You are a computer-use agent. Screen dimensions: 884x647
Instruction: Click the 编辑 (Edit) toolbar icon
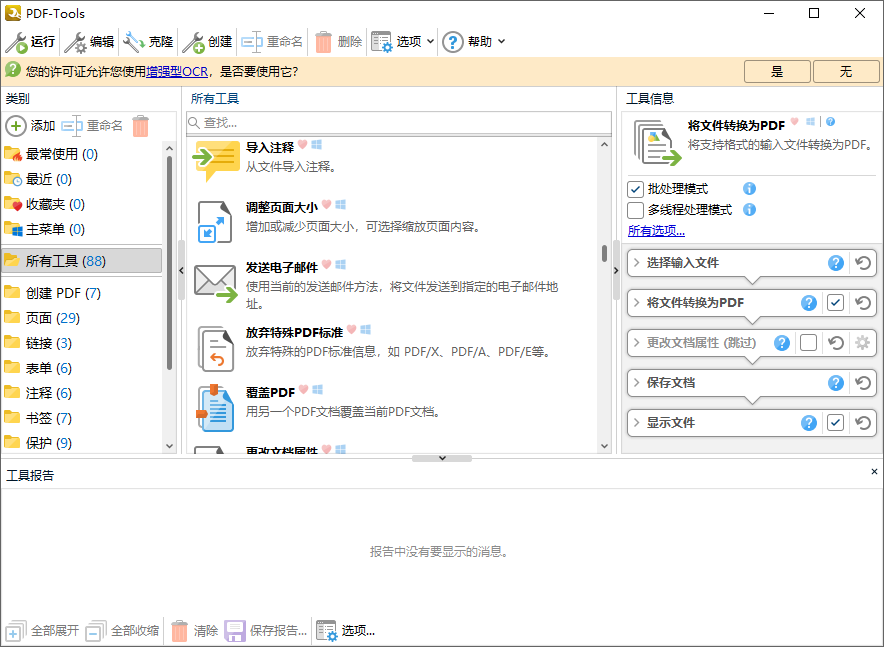click(x=76, y=42)
